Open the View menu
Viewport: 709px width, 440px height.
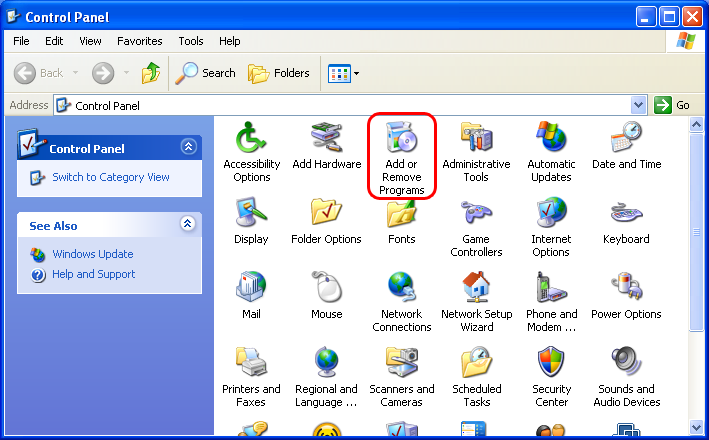tap(90, 41)
